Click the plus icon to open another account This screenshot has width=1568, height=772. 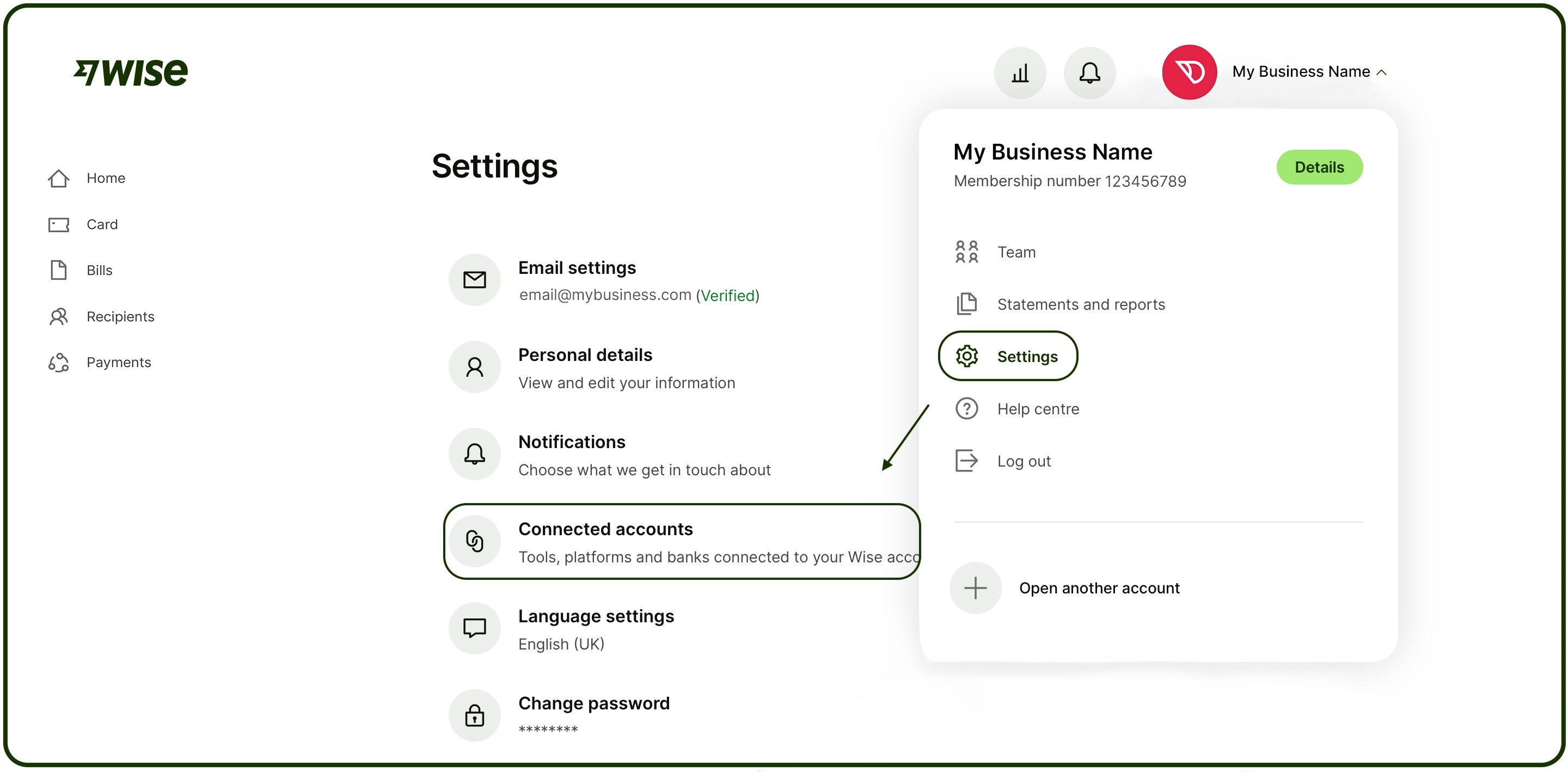click(x=975, y=587)
